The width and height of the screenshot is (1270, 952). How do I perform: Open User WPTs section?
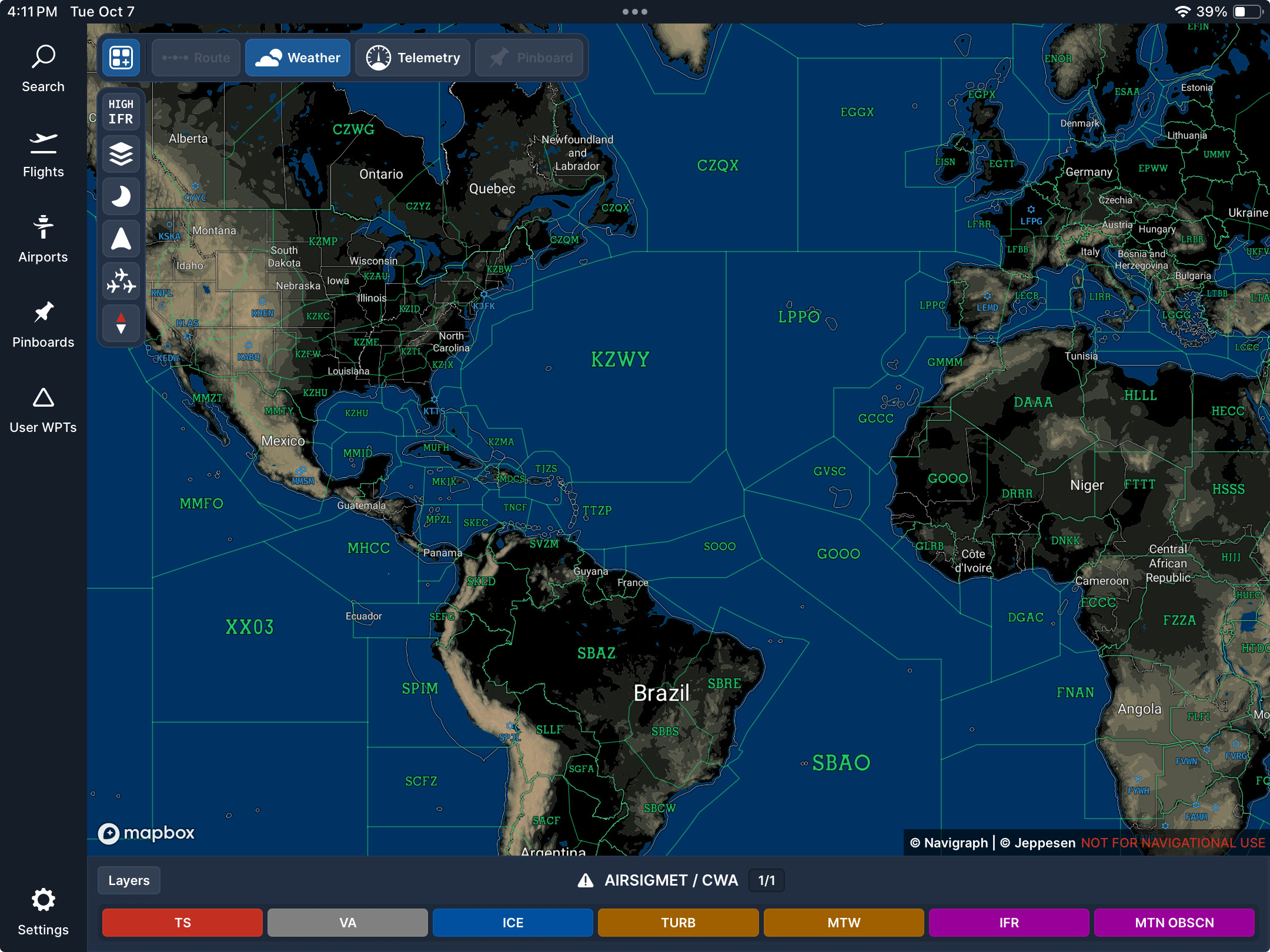click(x=43, y=410)
